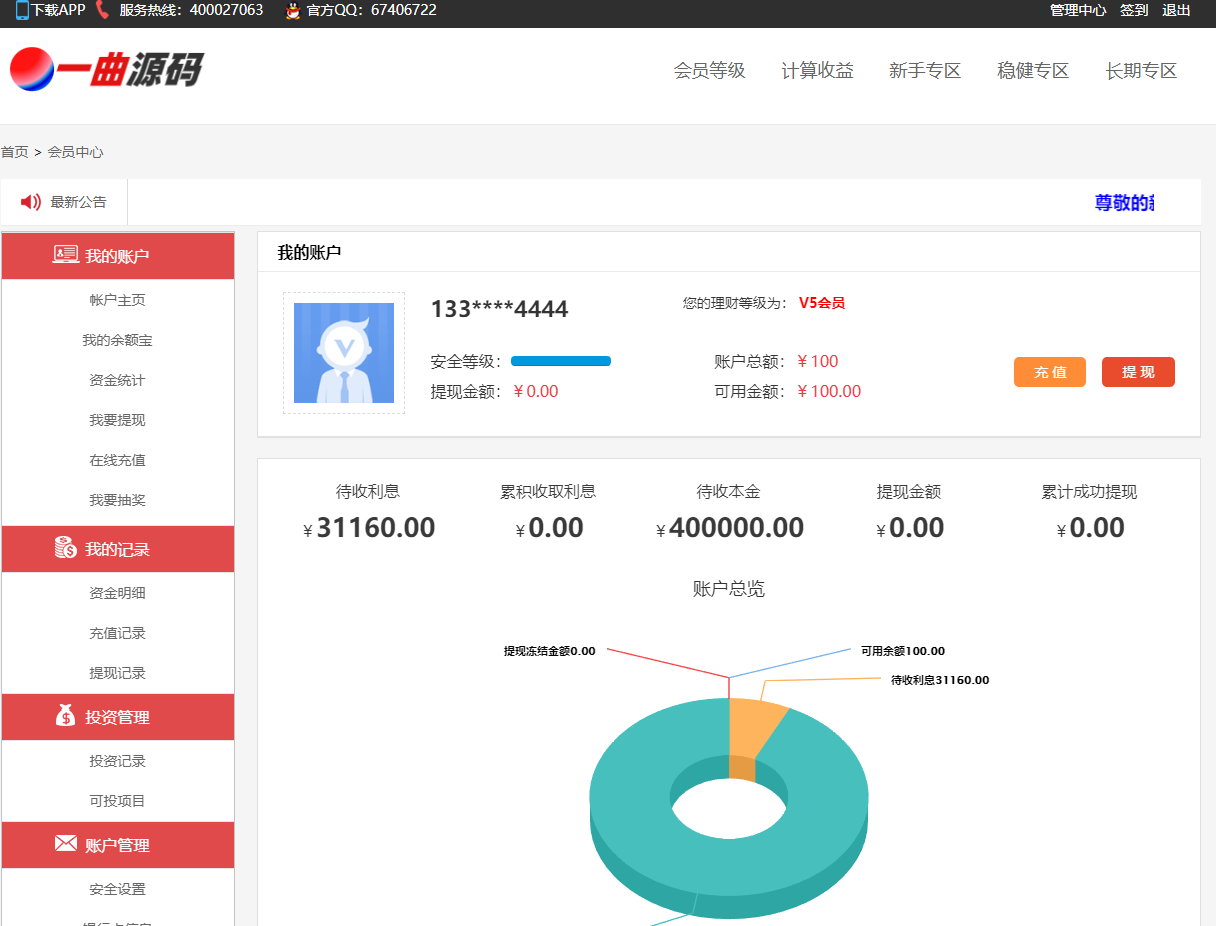Click the My Account (我的账户) card icon

[66, 255]
